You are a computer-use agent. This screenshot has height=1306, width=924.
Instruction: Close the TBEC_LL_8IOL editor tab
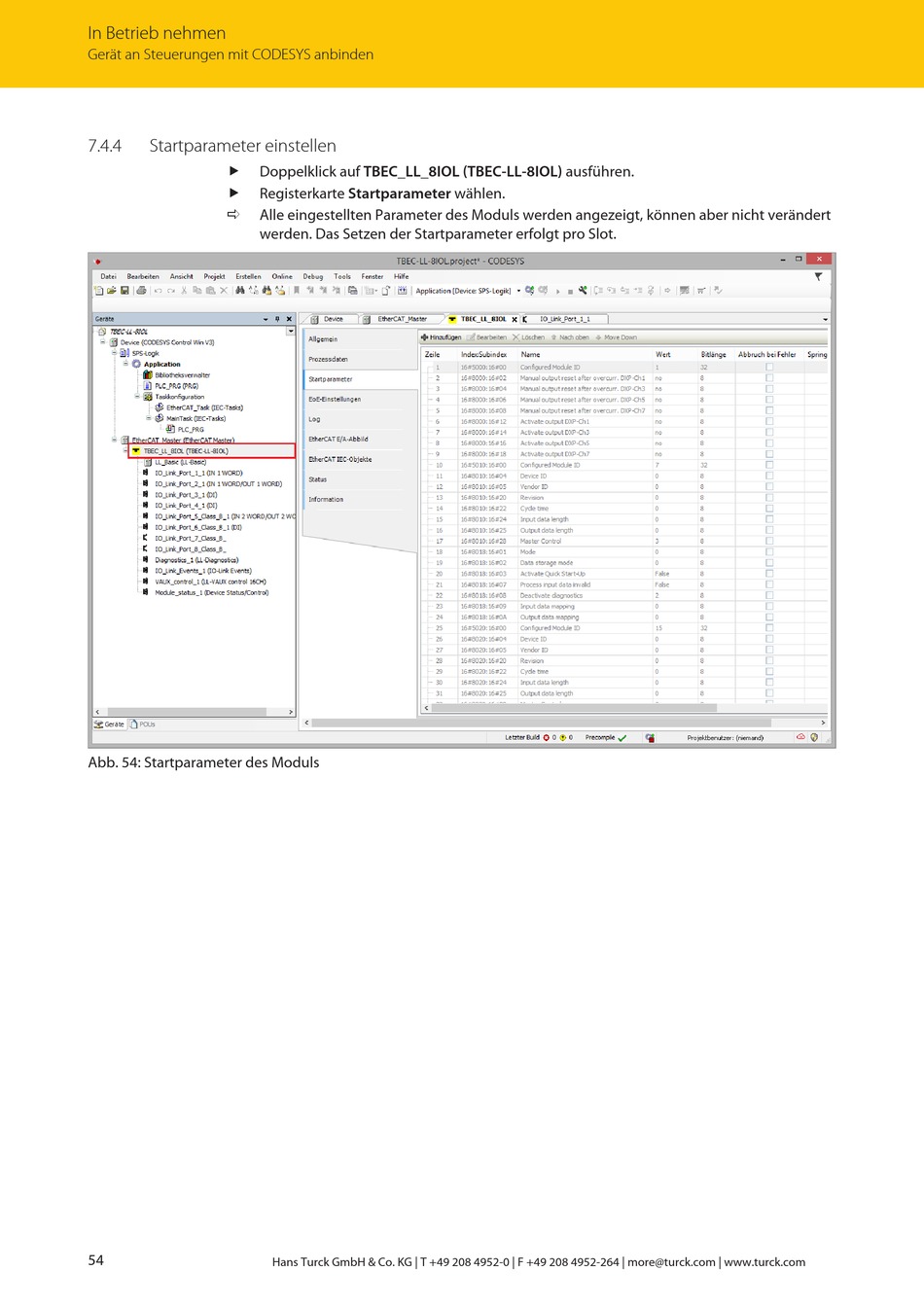coord(515,319)
